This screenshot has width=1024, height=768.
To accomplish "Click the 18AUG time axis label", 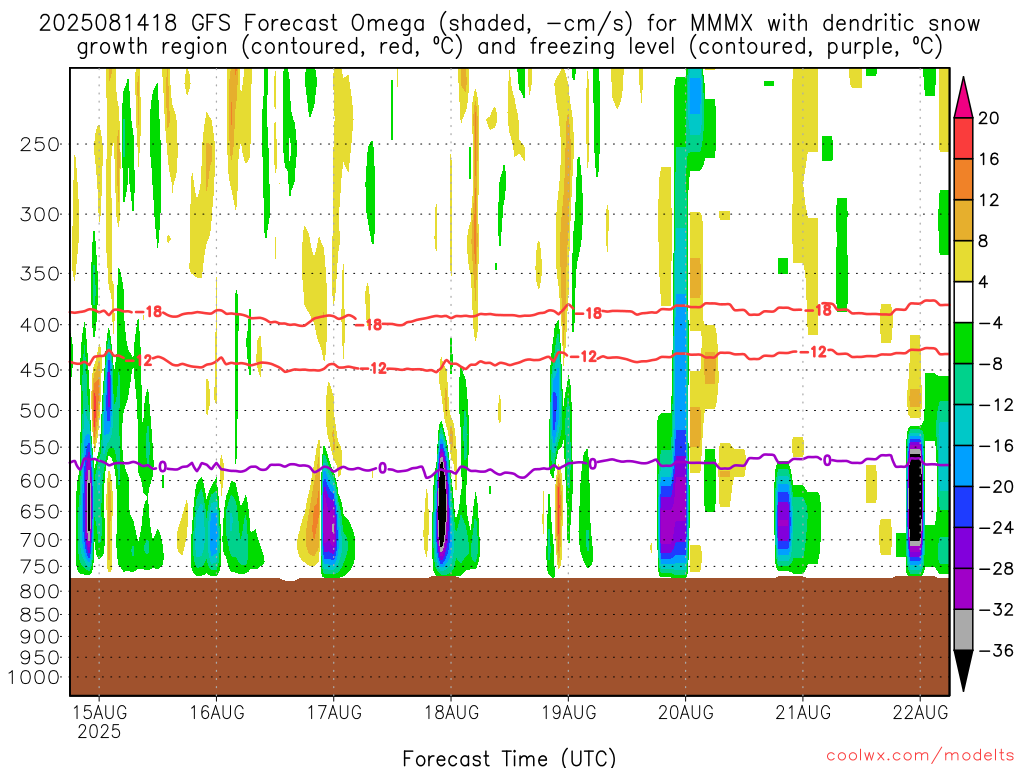I will tap(451, 712).
